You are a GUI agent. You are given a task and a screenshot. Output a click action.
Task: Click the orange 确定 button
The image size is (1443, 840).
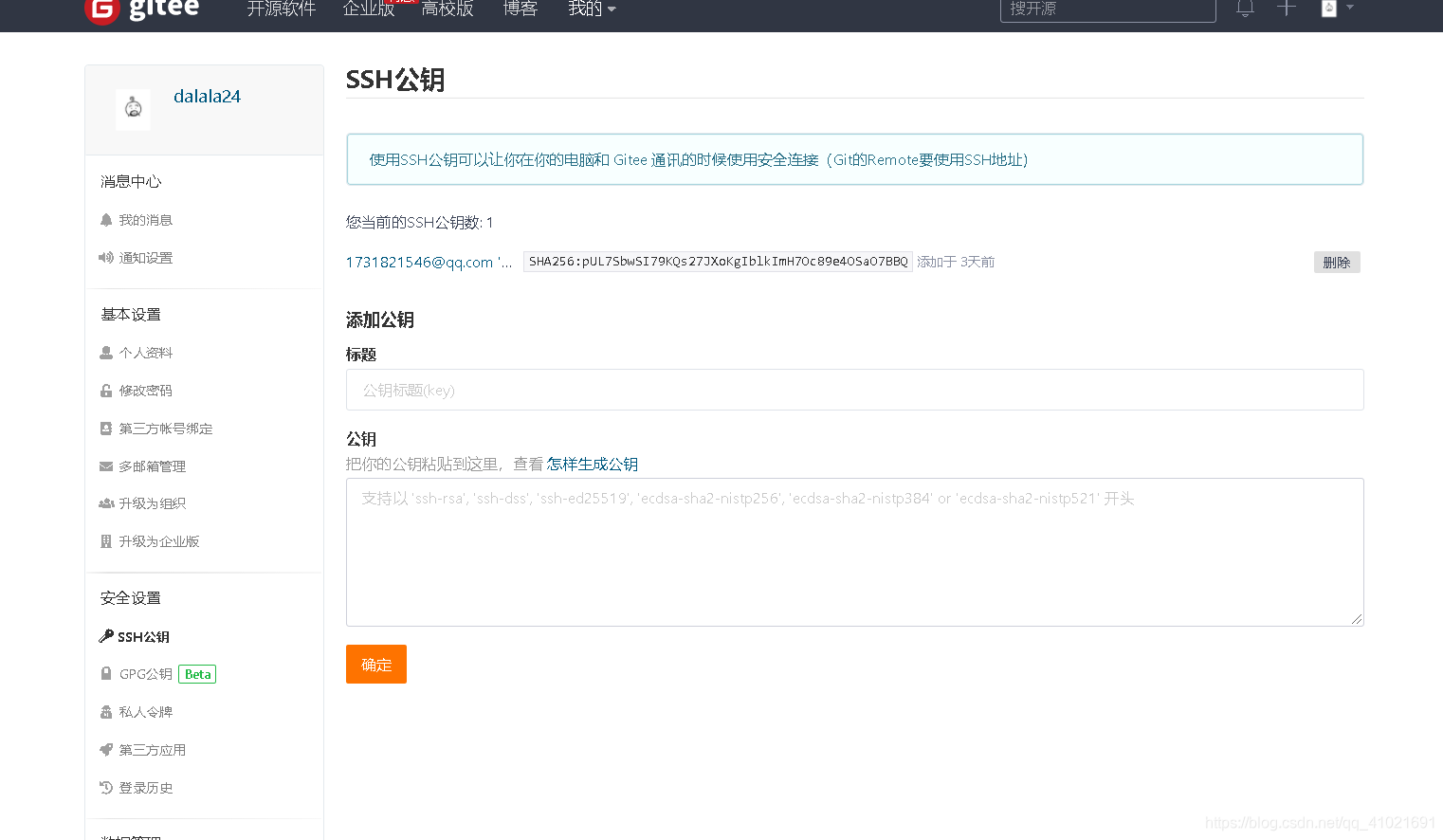[375, 664]
